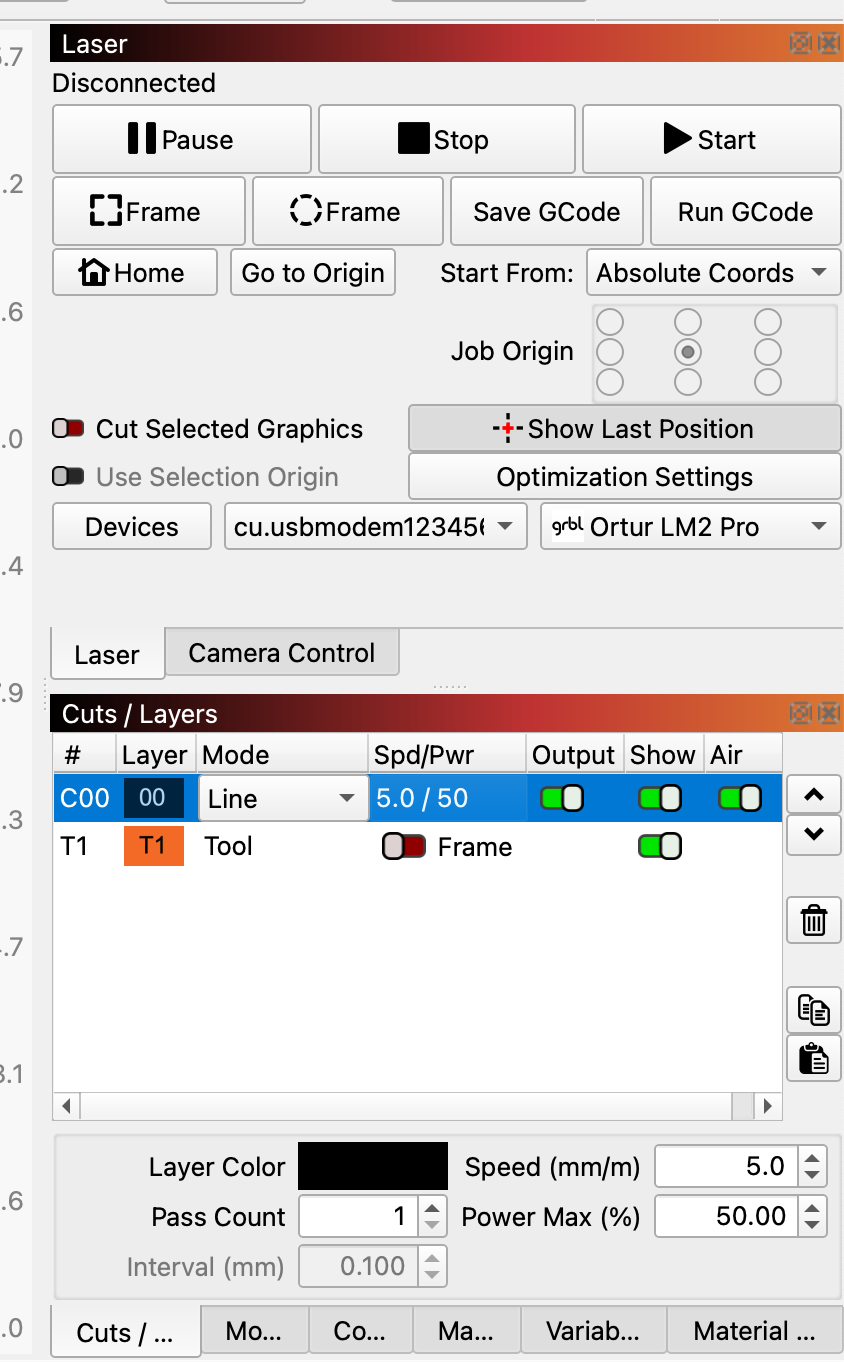The width and height of the screenshot is (844, 1362).
Task: Switch to the Camera Control tab
Action: pos(281,653)
